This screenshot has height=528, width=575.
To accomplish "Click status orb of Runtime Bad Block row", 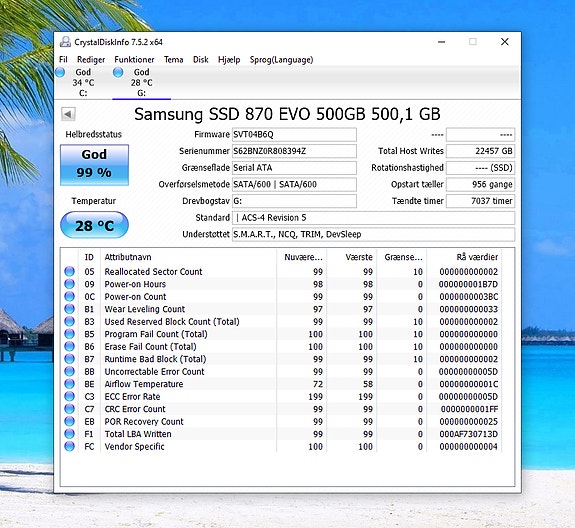I will pos(69,359).
